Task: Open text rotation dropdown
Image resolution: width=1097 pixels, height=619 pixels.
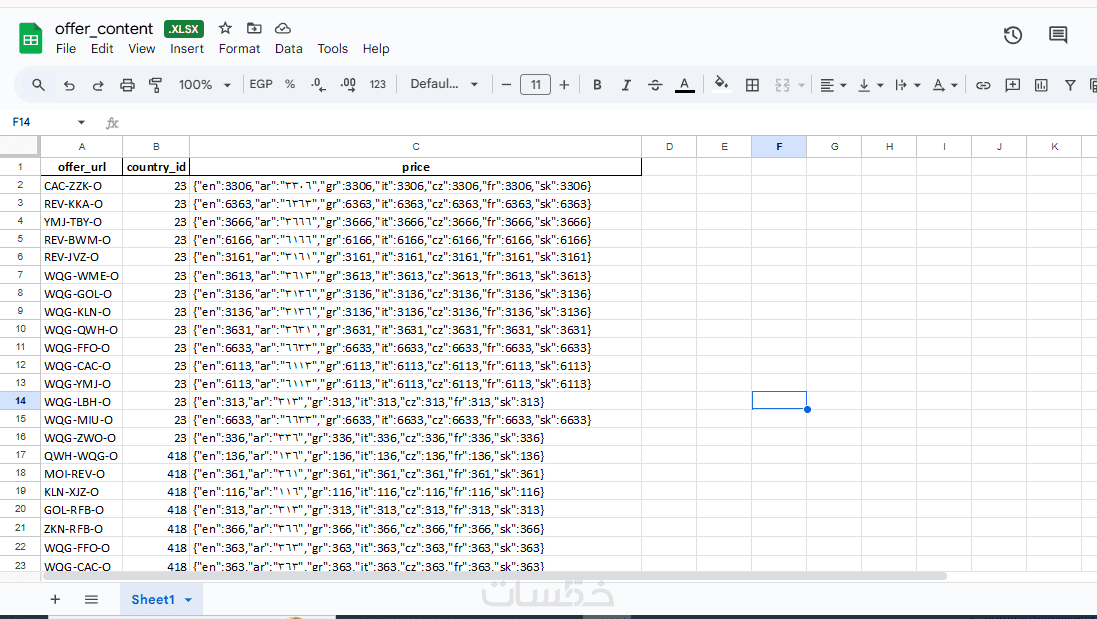Action: tap(944, 85)
